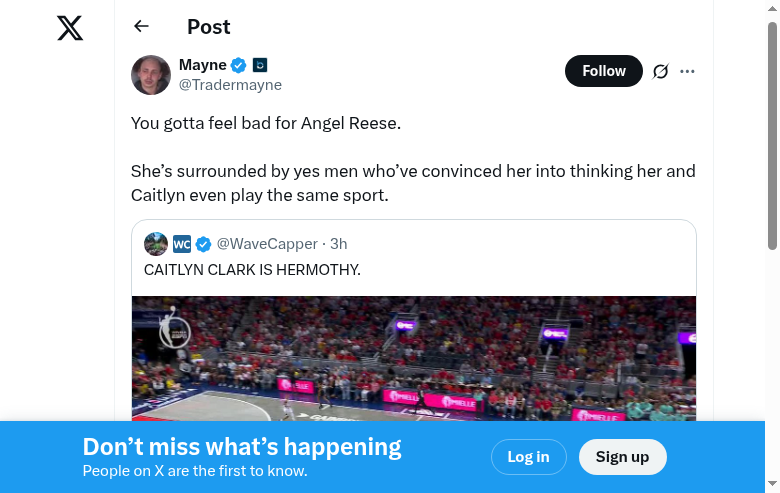Click the 3h timestamp on quoted post
This screenshot has height=493, width=780.
point(339,244)
